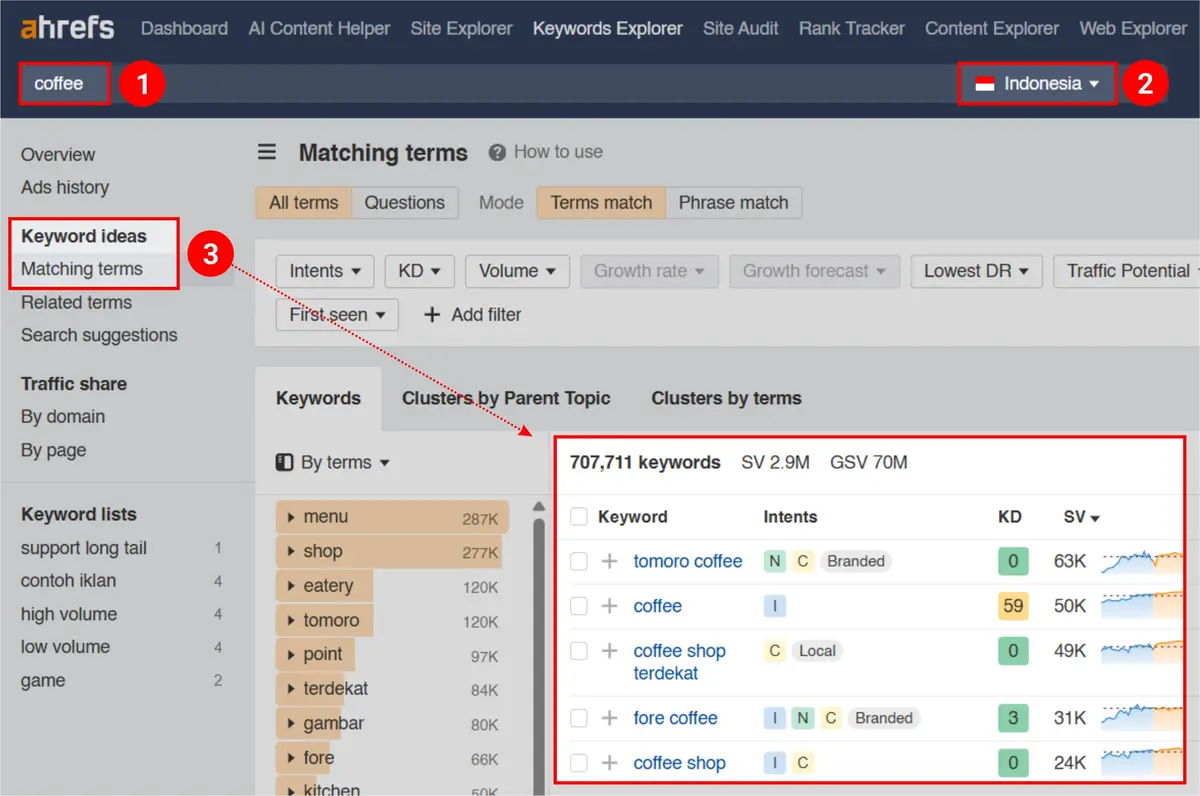Open Content Explorer in navigation
Image resolution: width=1200 pixels, height=796 pixels.
point(992,28)
